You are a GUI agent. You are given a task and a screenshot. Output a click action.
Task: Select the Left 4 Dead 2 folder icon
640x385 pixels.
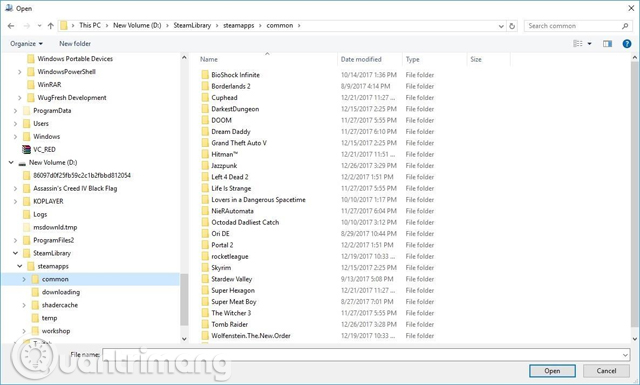[205, 177]
